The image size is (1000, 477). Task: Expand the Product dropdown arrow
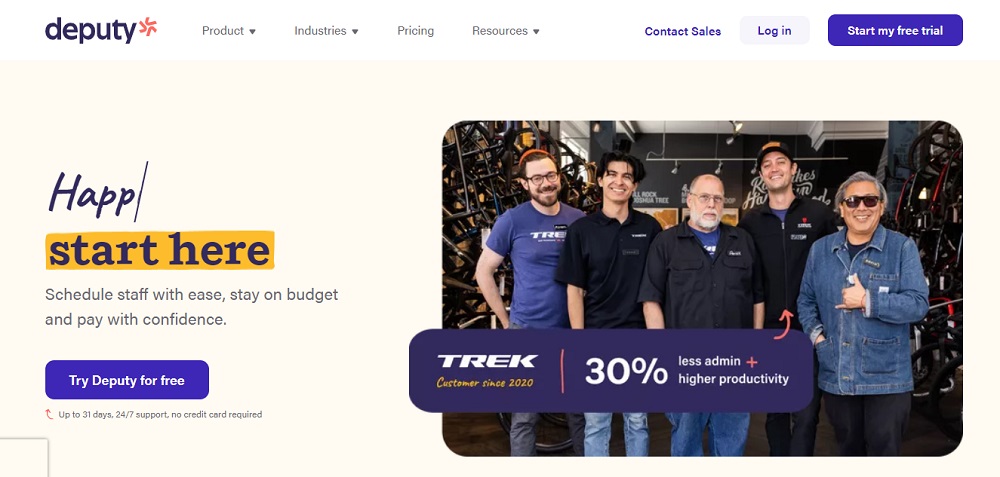[x=253, y=31]
